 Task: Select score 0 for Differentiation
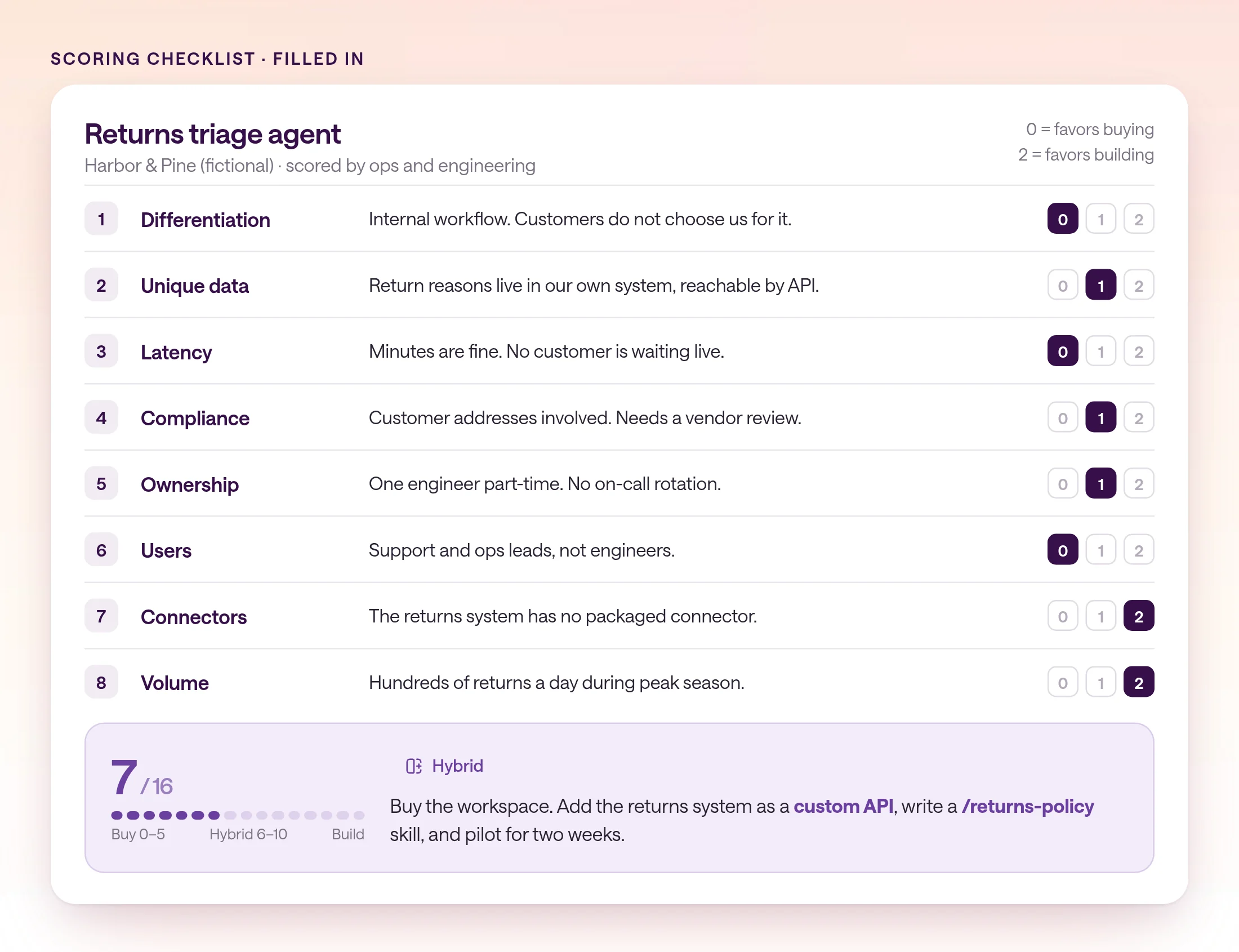(x=1062, y=219)
